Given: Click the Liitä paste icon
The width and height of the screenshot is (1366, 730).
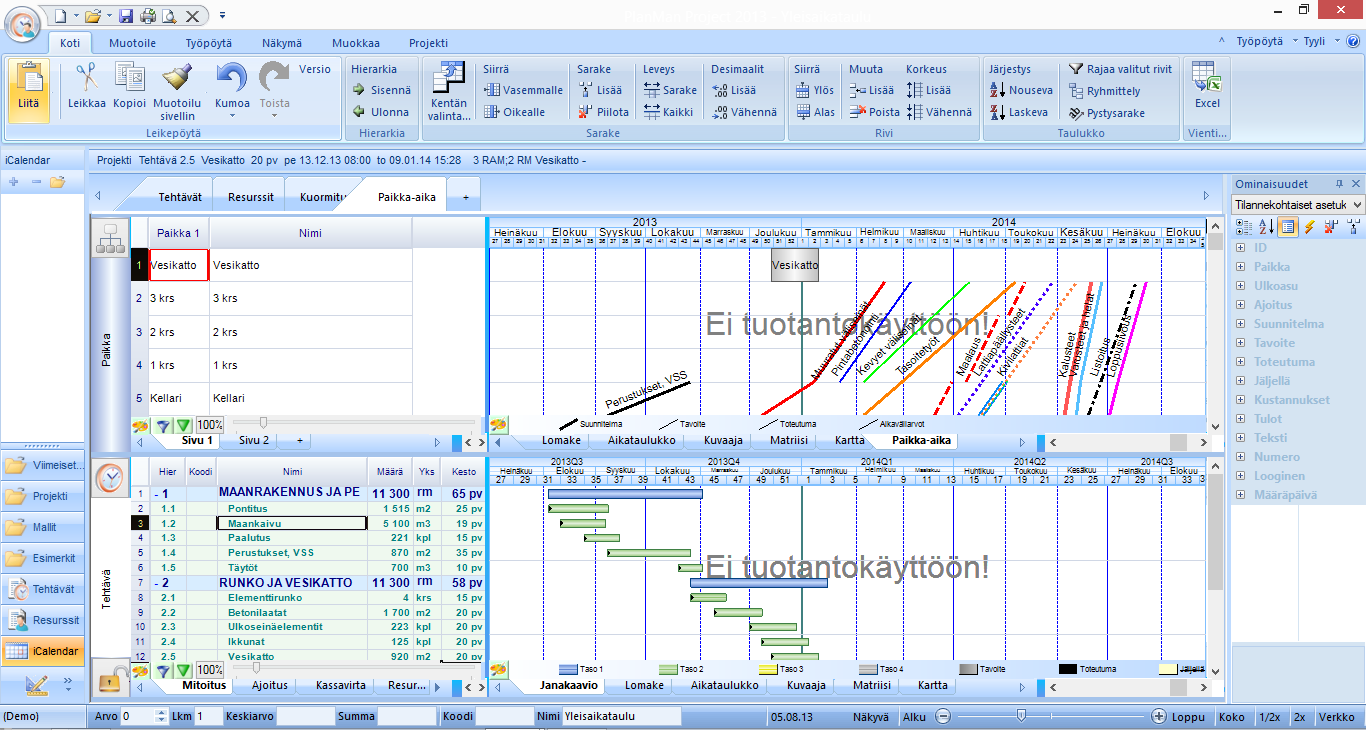Looking at the screenshot, I should pyautogui.click(x=29, y=78).
